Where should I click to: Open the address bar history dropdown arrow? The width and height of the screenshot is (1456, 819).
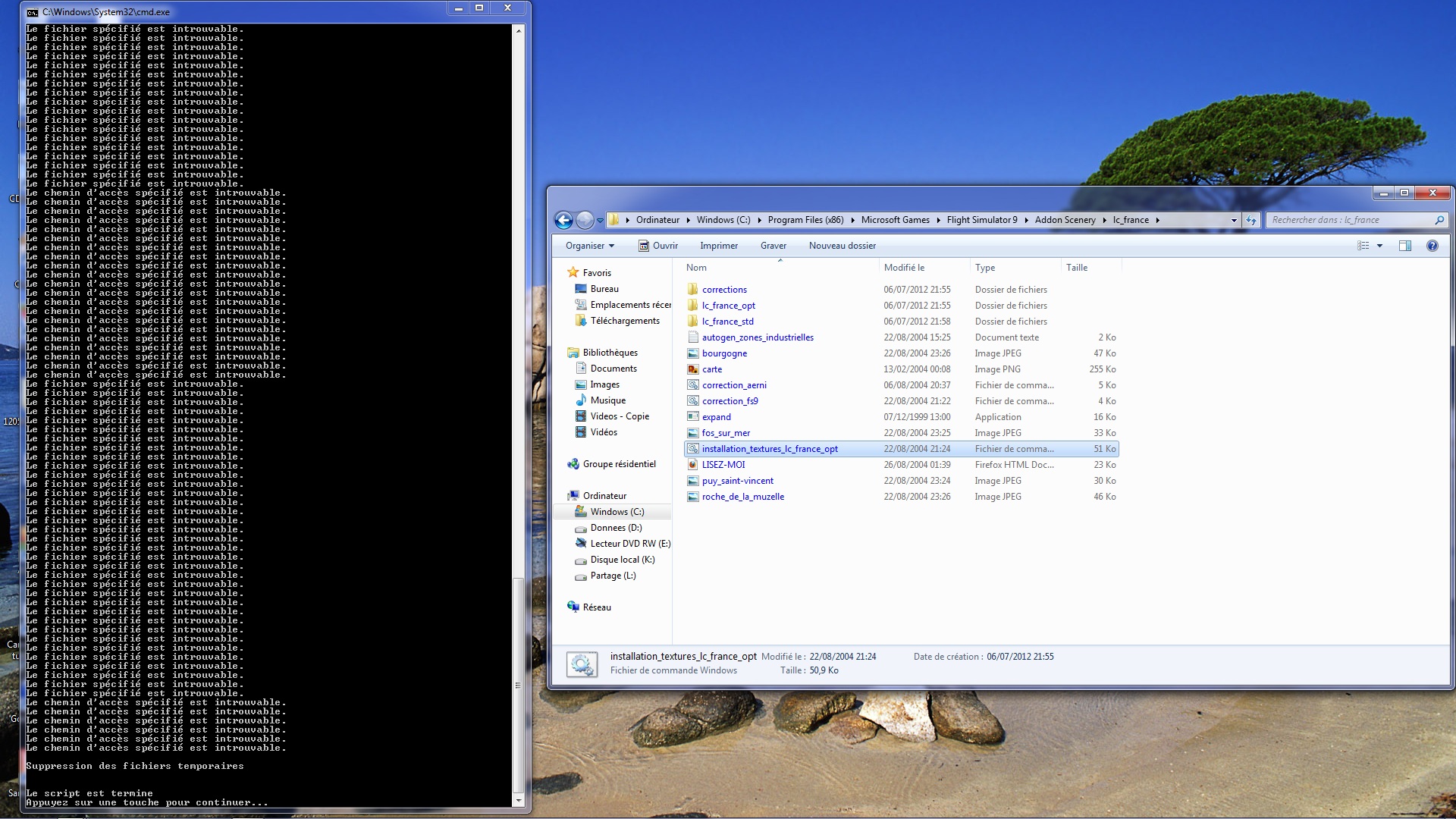pos(1234,221)
